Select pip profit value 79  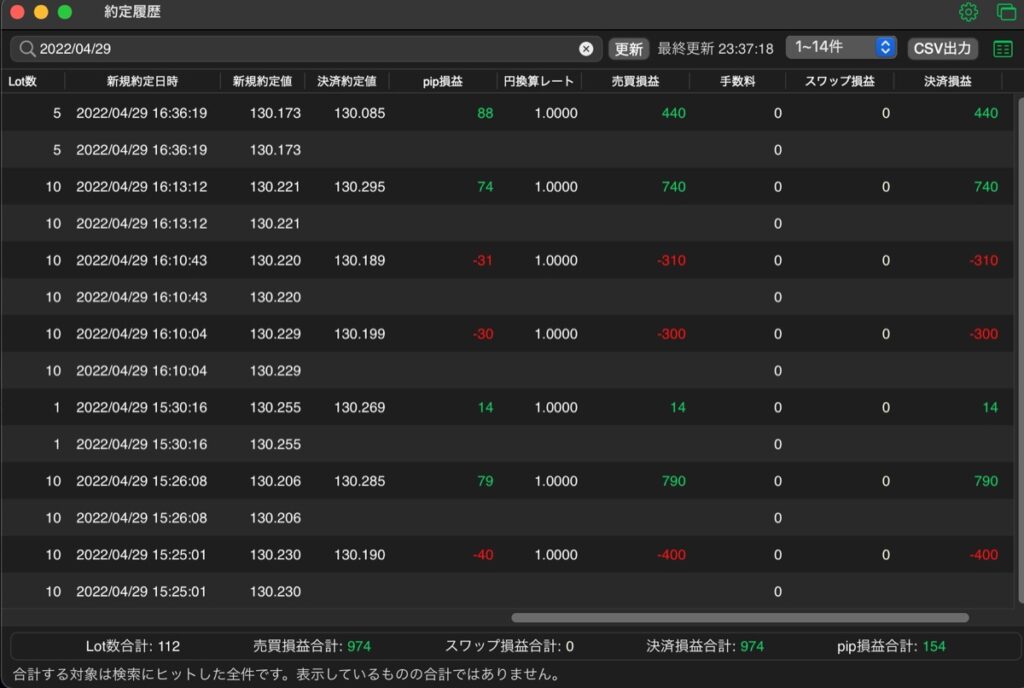pyautogui.click(x=485, y=481)
